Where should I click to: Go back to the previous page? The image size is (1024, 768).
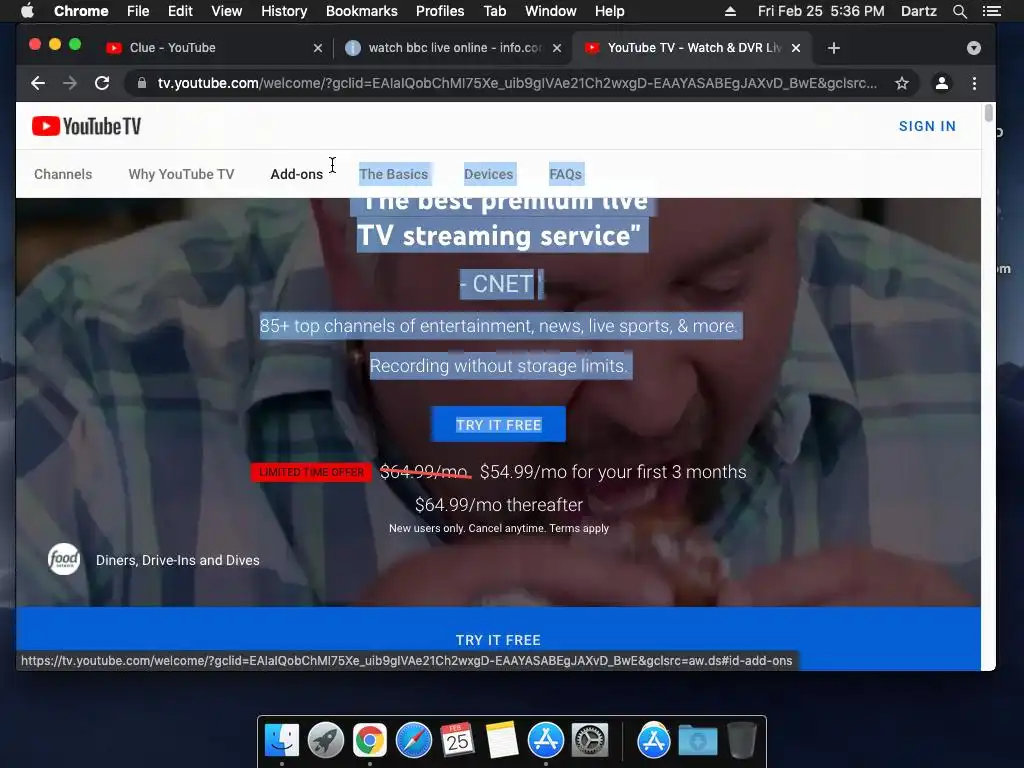click(38, 83)
